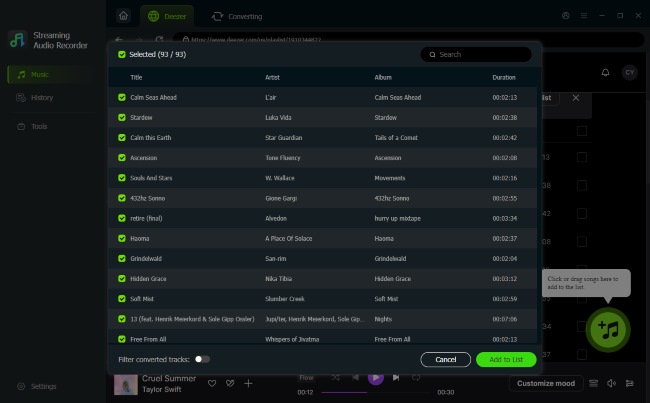Go to previous track in player
Viewport: 650px width, 403px height.
point(355,378)
